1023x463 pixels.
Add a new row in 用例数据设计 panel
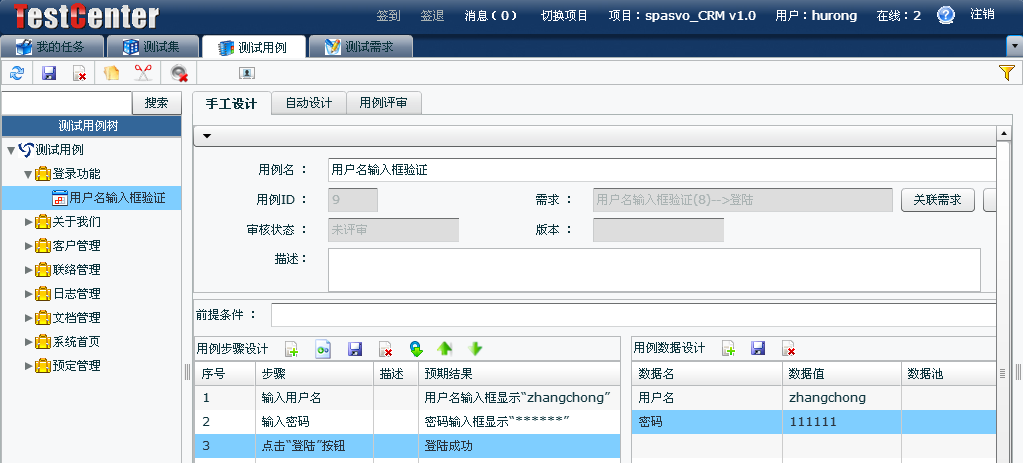tap(729, 349)
